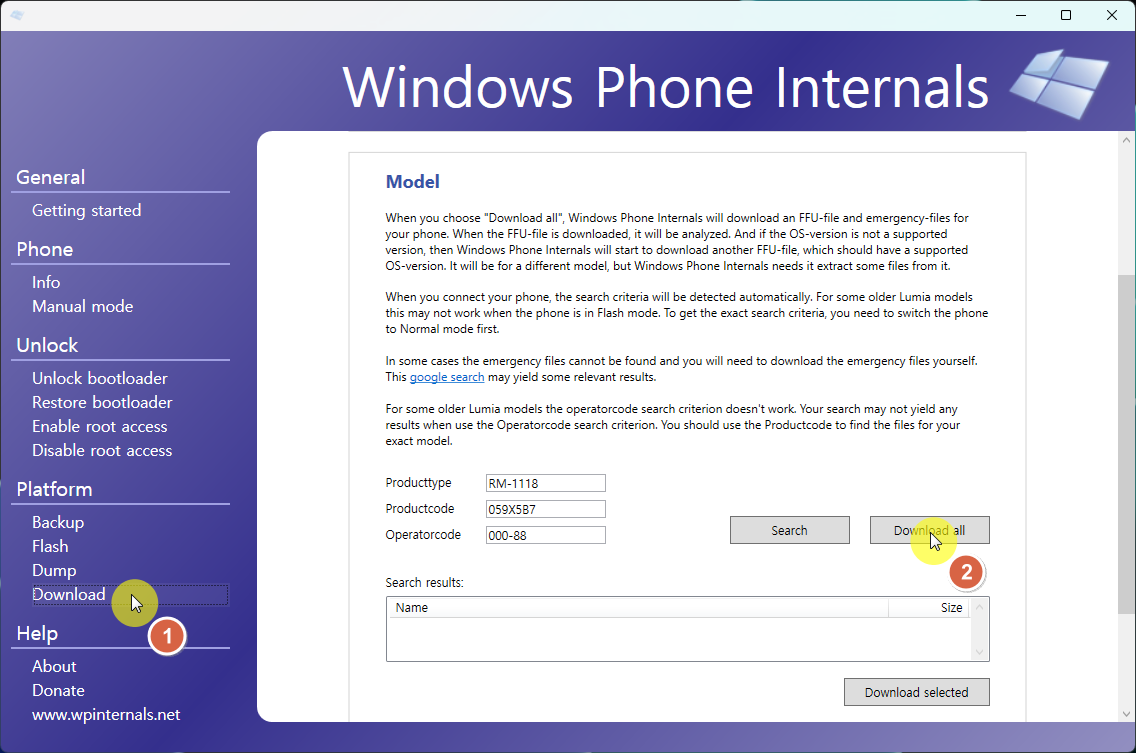Viewport: 1136px width, 753px height.
Task: Click search results list scroll-down arrow
Action: pos(980,652)
